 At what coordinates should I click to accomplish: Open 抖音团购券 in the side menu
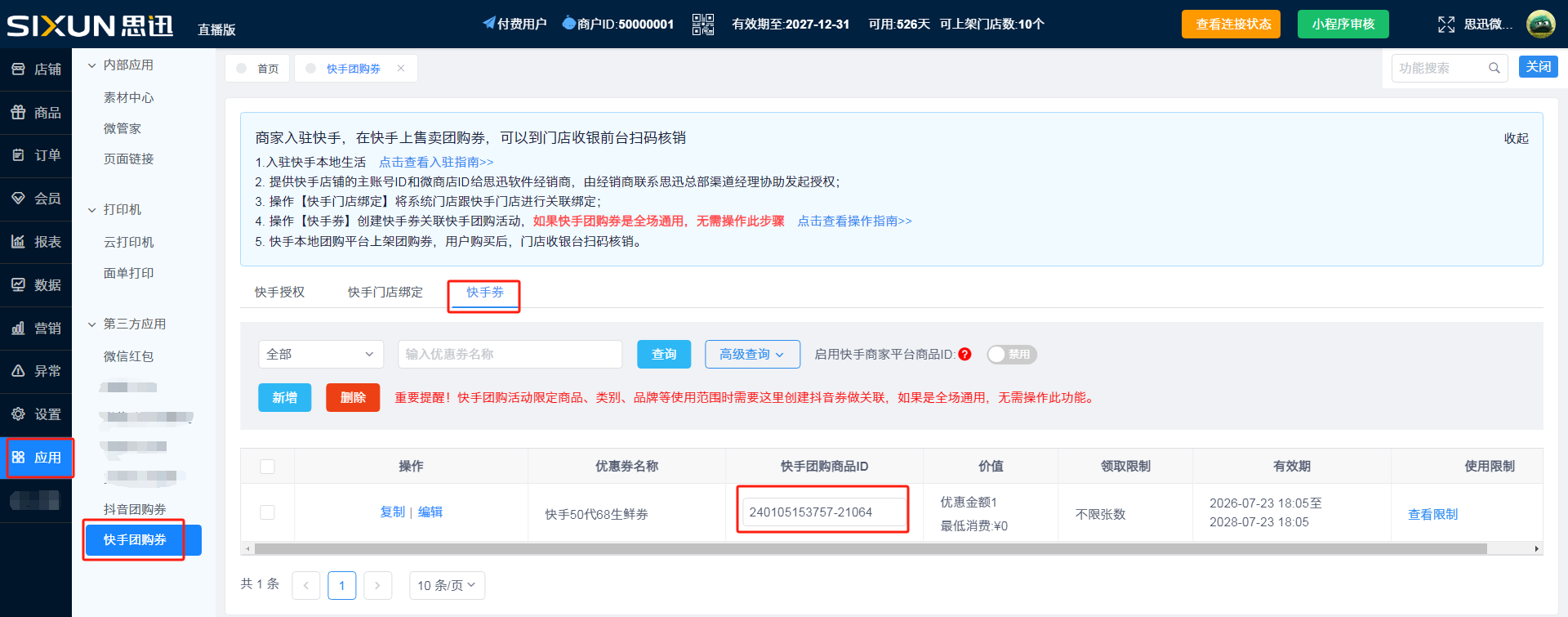click(135, 509)
